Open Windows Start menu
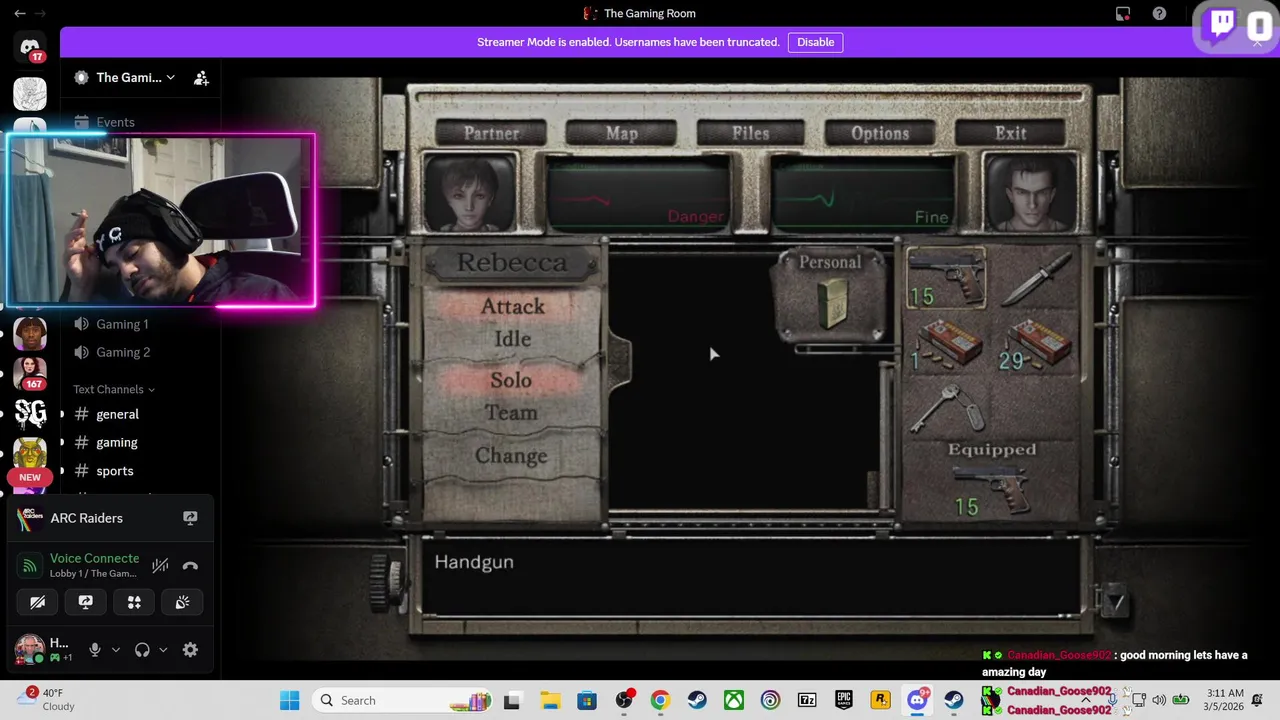The image size is (1280, 720). point(289,700)
